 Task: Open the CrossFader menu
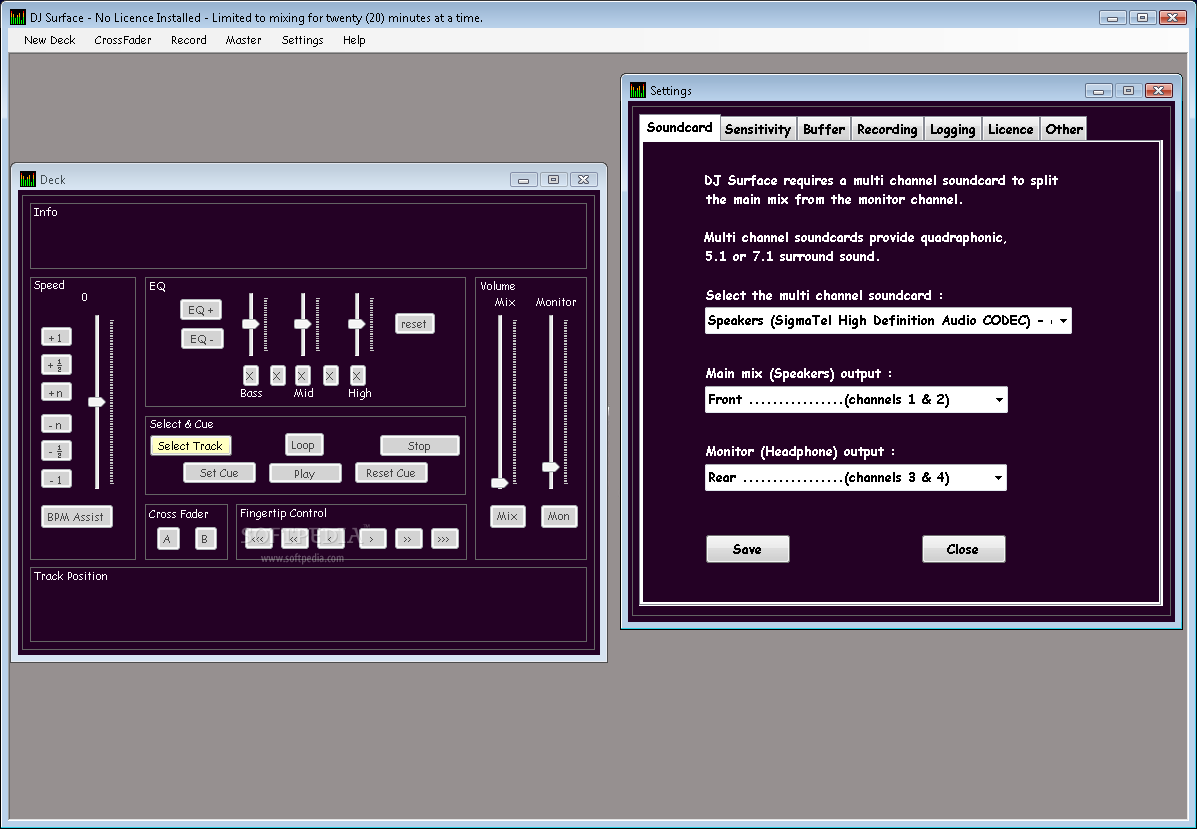point(123,40)
